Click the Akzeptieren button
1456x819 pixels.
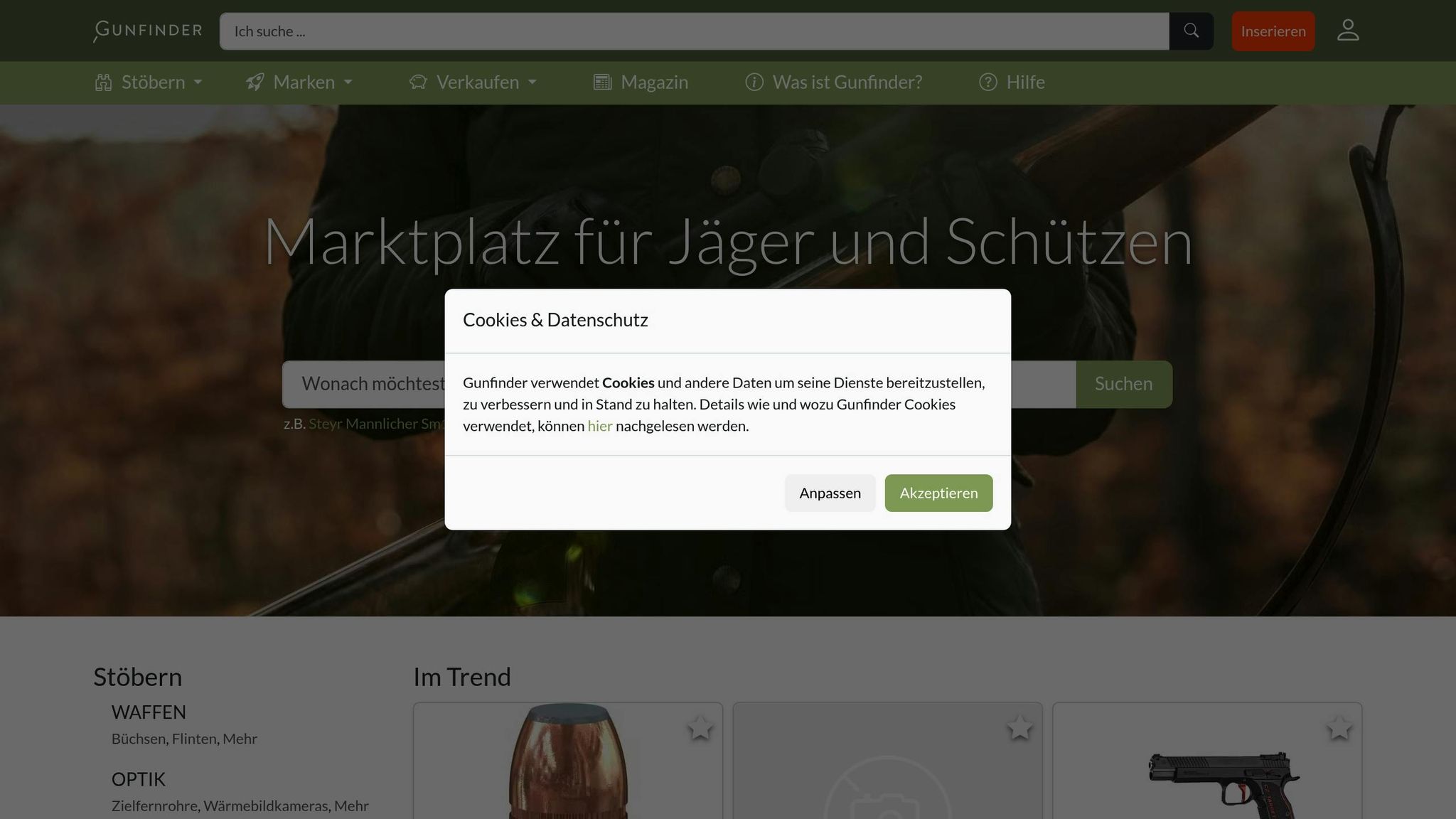(938, 493)
